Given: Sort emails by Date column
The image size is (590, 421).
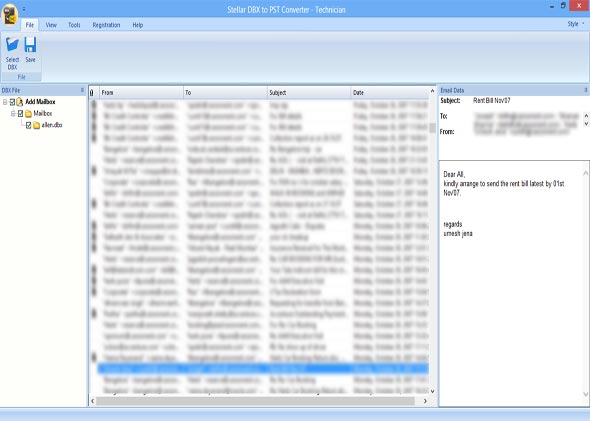Looking at the screenshot, I should (x=389, y=93).
